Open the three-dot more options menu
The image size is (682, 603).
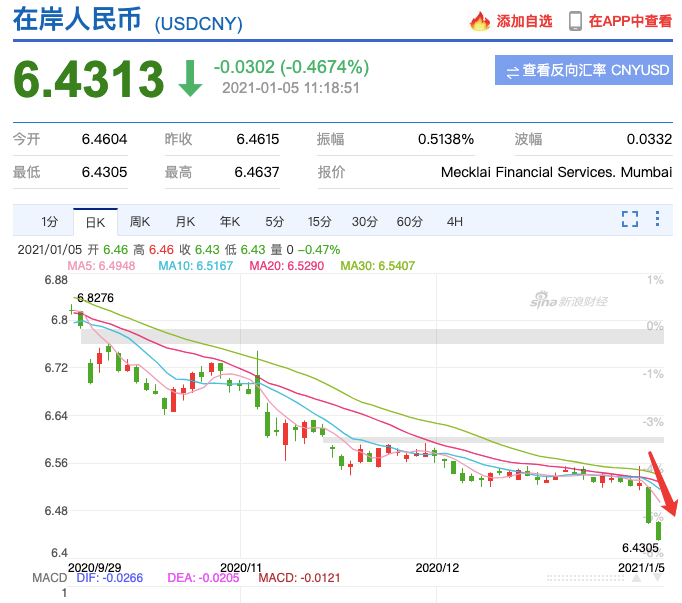[657, 221]
